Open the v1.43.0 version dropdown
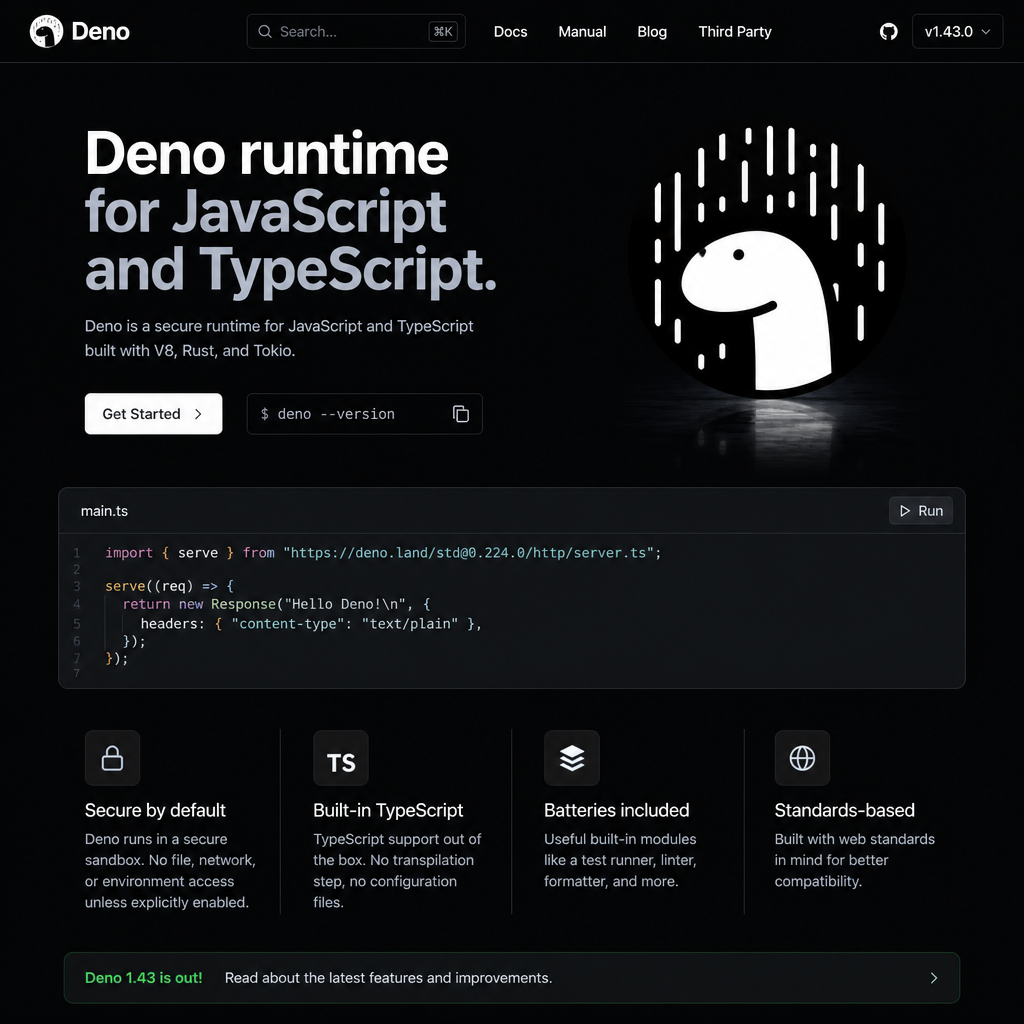 click(x=957, y=31)
